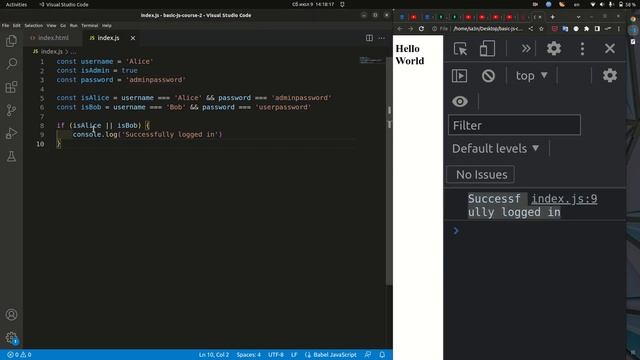Change end of line sequence LF

pyautogui.click(x=294, y=355)
